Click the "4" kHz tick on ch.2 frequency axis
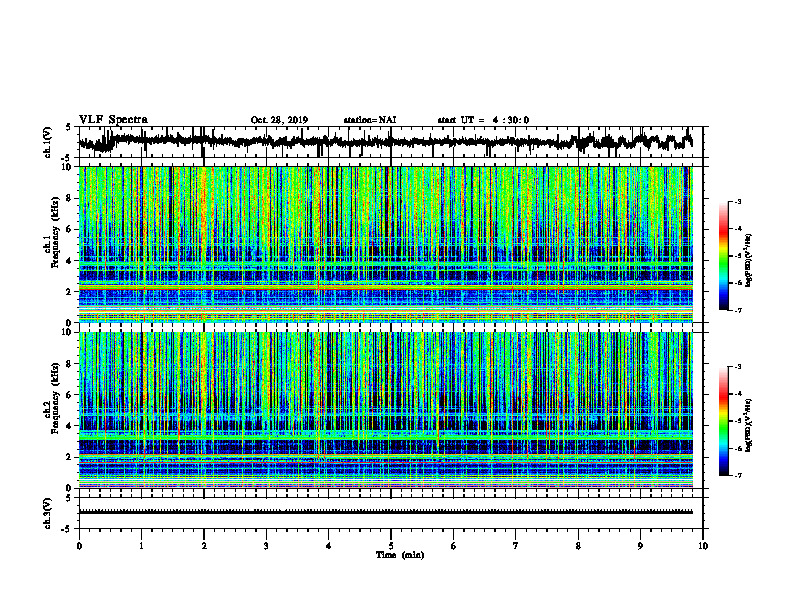Viewport: 792px width, 612px height. [71, 426]
